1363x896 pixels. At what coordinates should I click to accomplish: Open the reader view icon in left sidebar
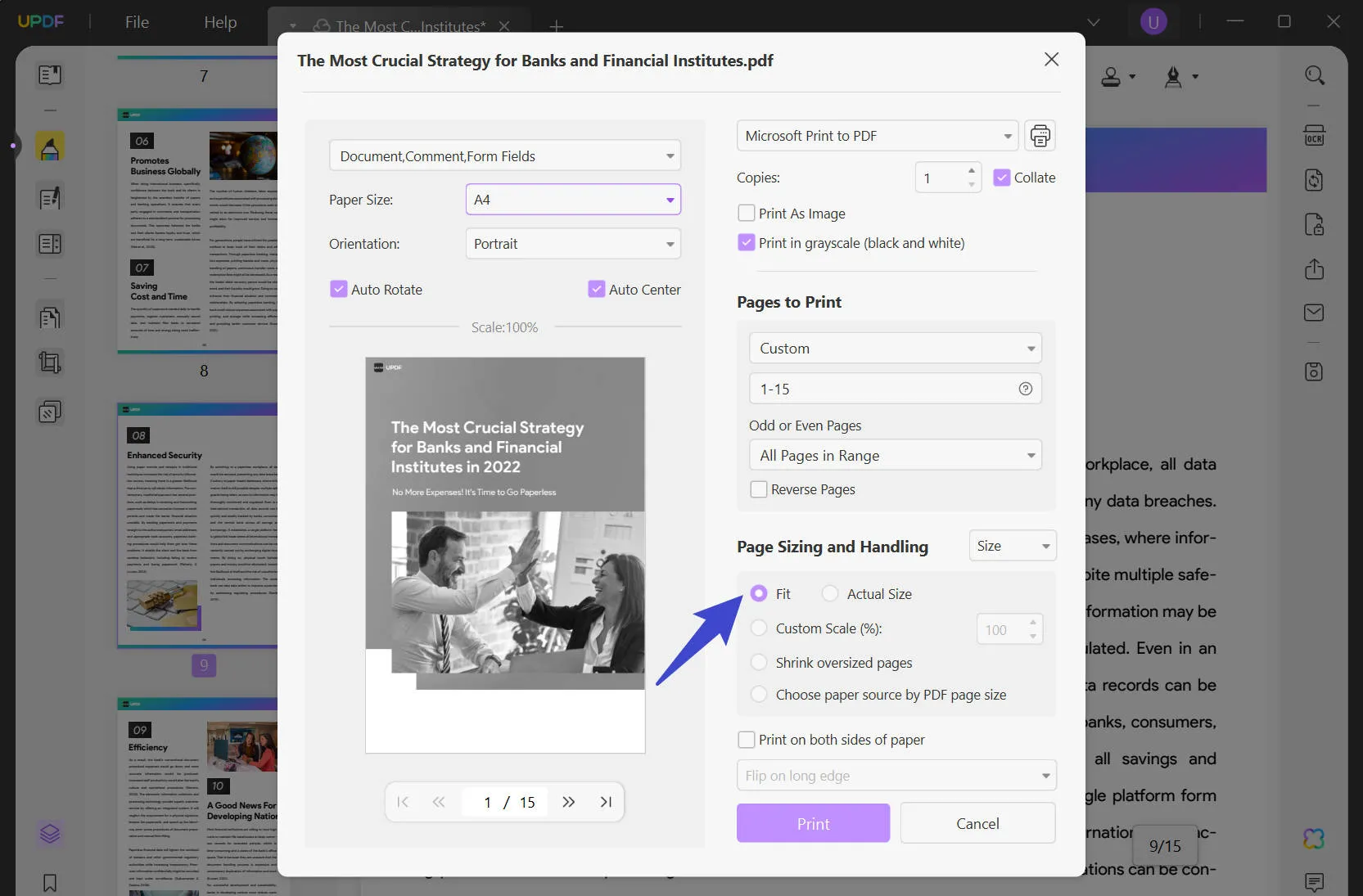[x=49, y=74]
